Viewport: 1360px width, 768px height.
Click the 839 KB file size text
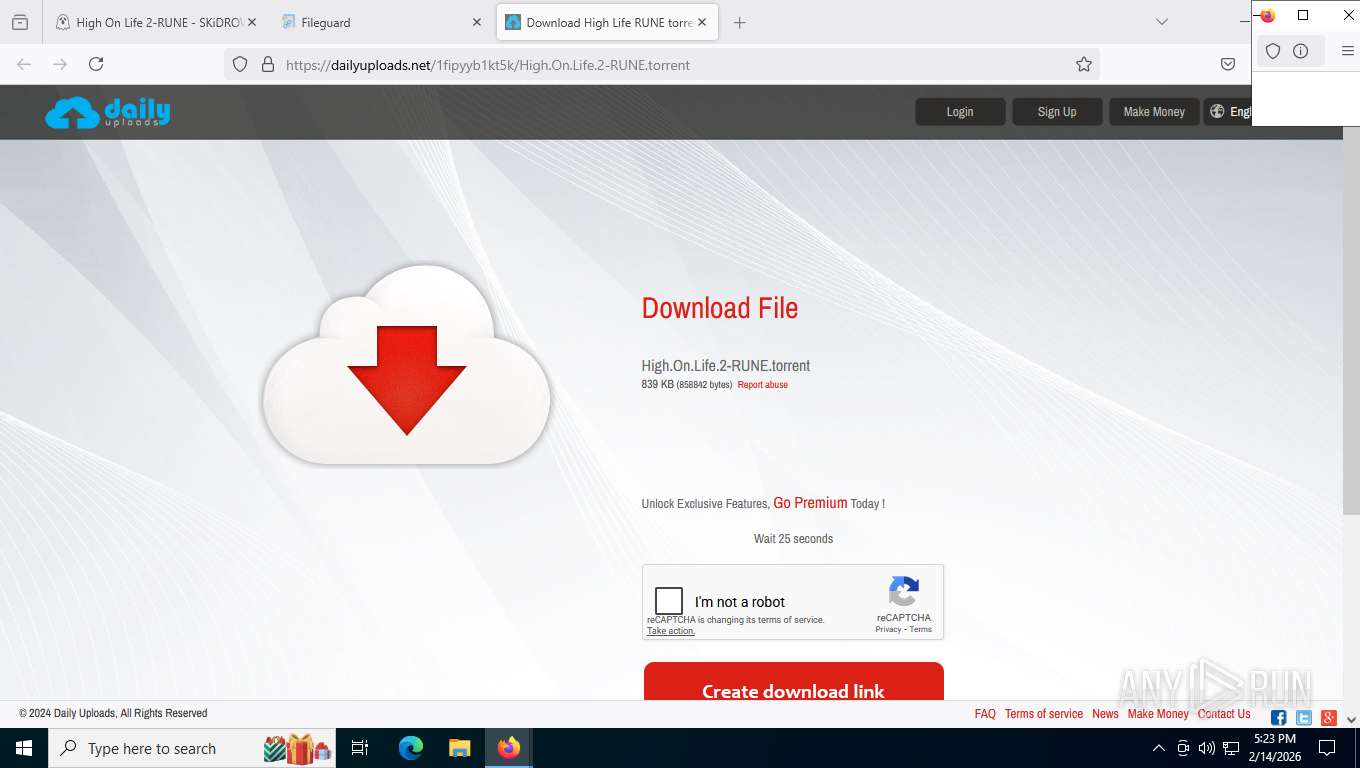click(x=657, y=384)
